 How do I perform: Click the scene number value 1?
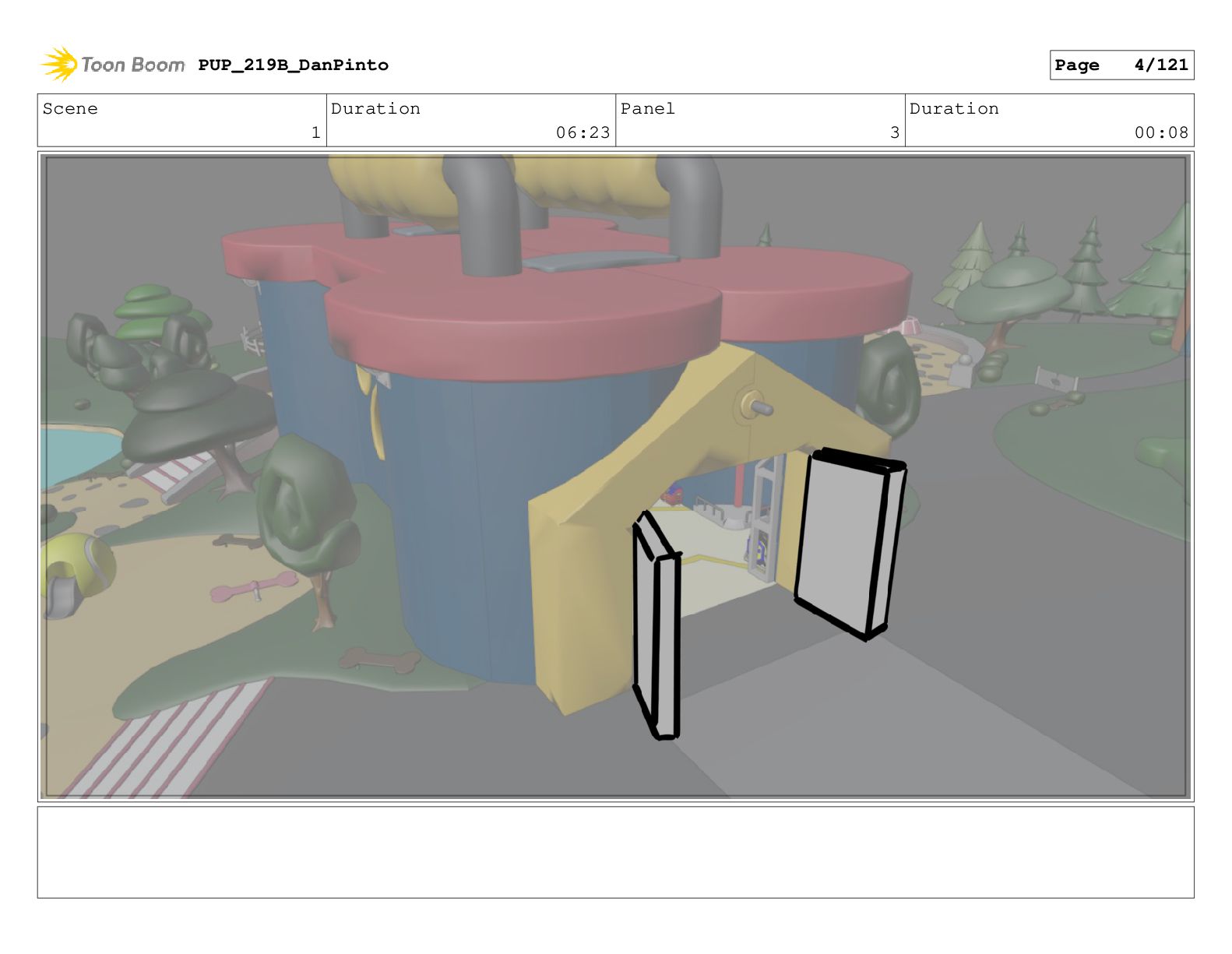click(x=315, y=133)
